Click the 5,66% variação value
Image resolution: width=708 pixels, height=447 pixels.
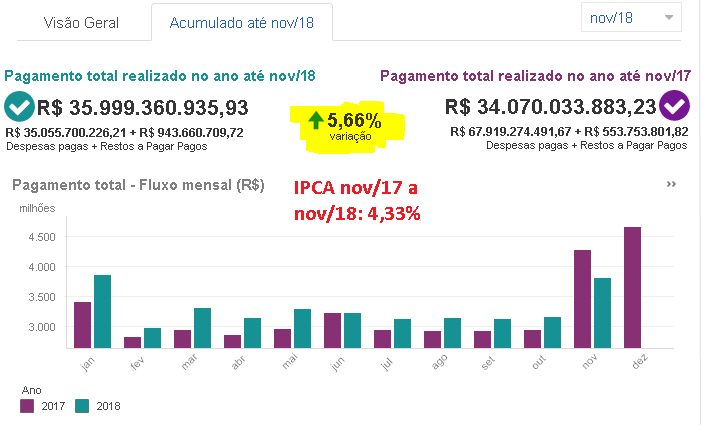tap(353, 121)
